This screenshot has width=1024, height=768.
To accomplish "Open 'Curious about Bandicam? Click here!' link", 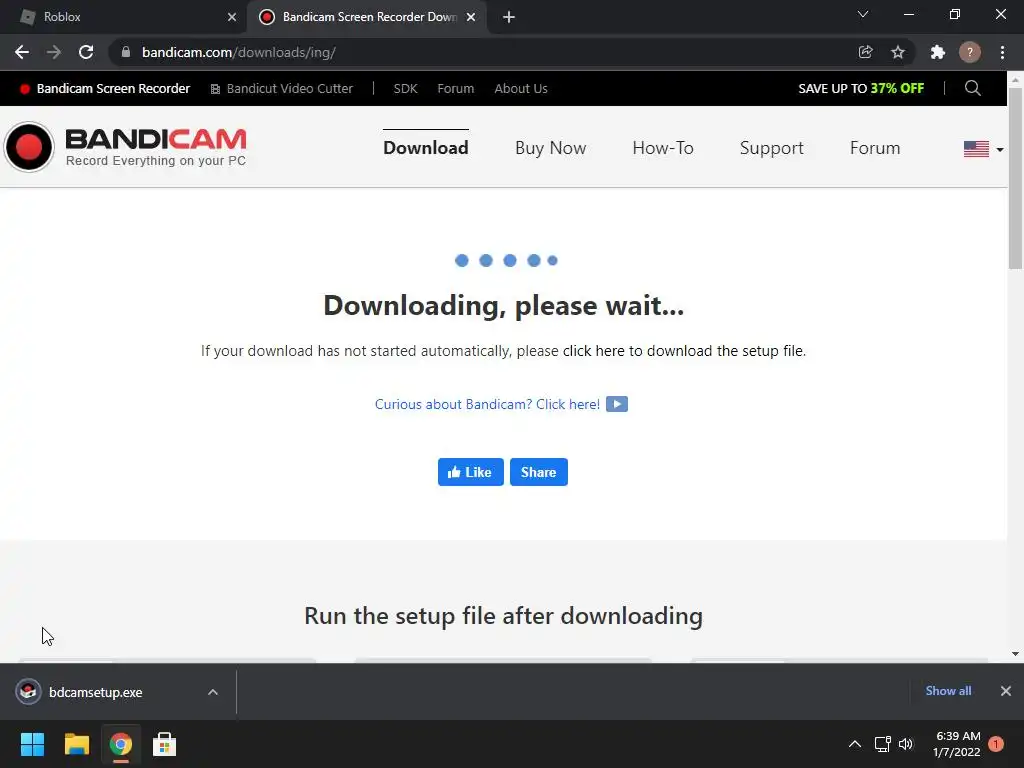I will [x=487, y=404].
